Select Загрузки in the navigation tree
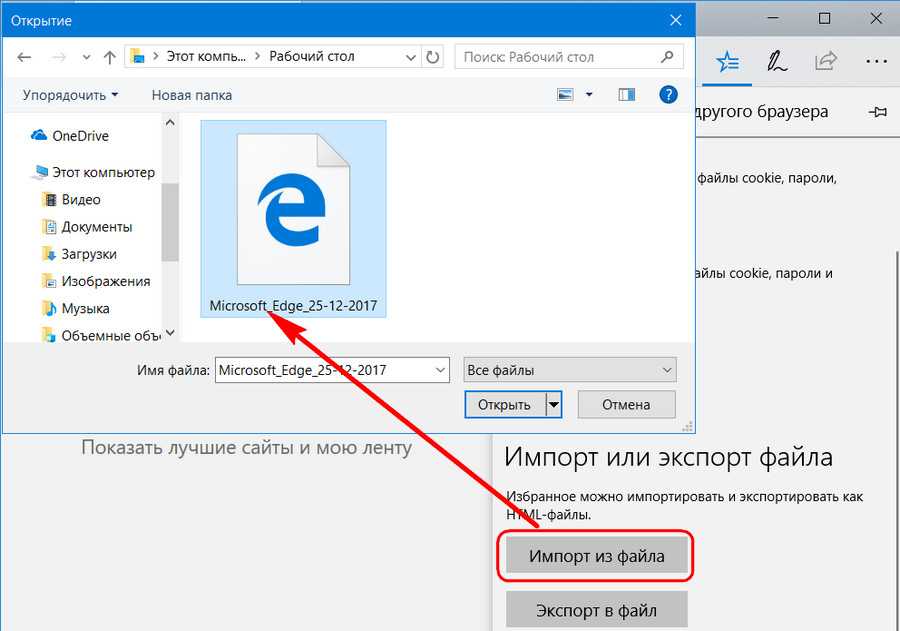The width and height of the screenshot is (900, 631). (x=89, y=254)
